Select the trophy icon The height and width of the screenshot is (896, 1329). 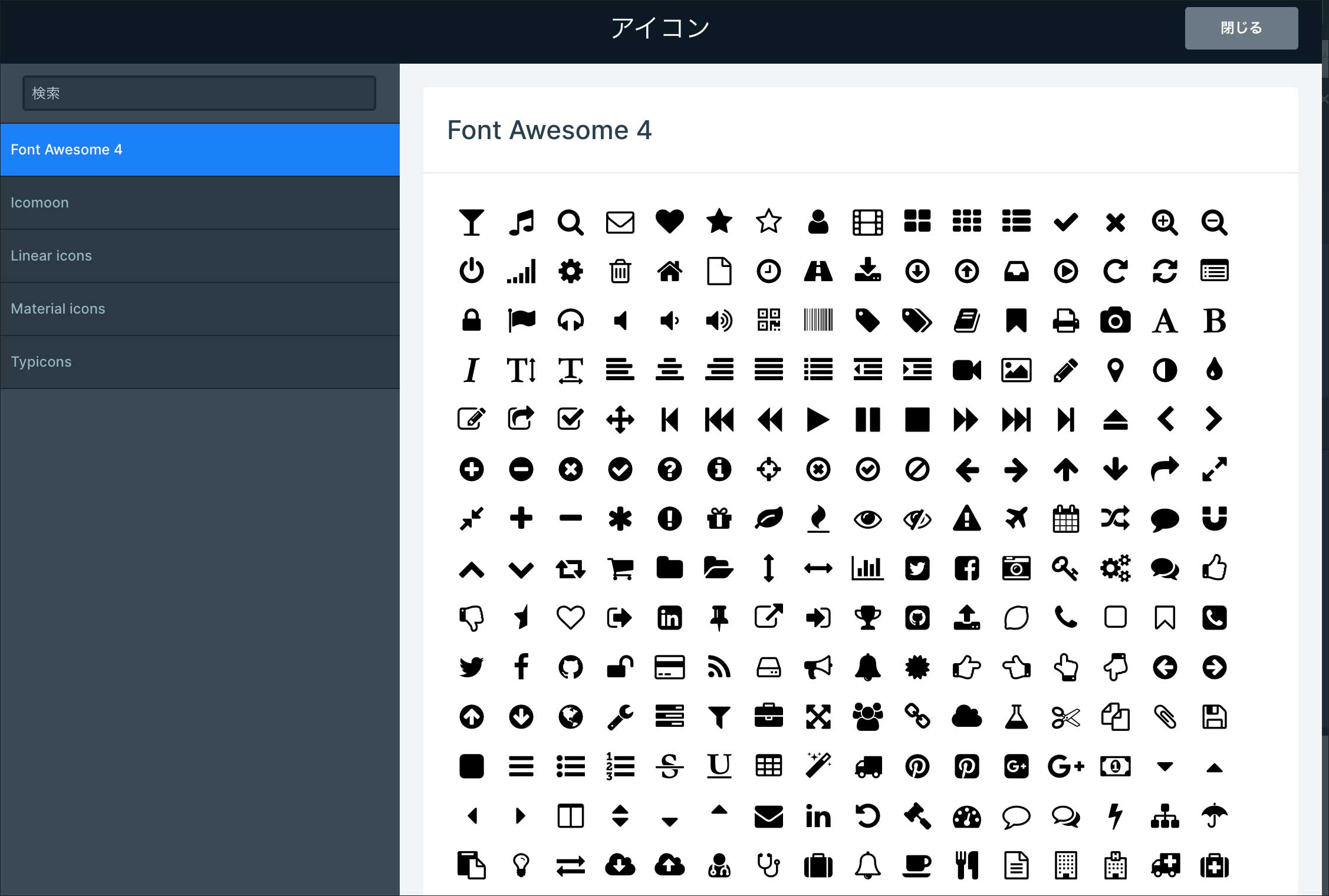[867, 618]
